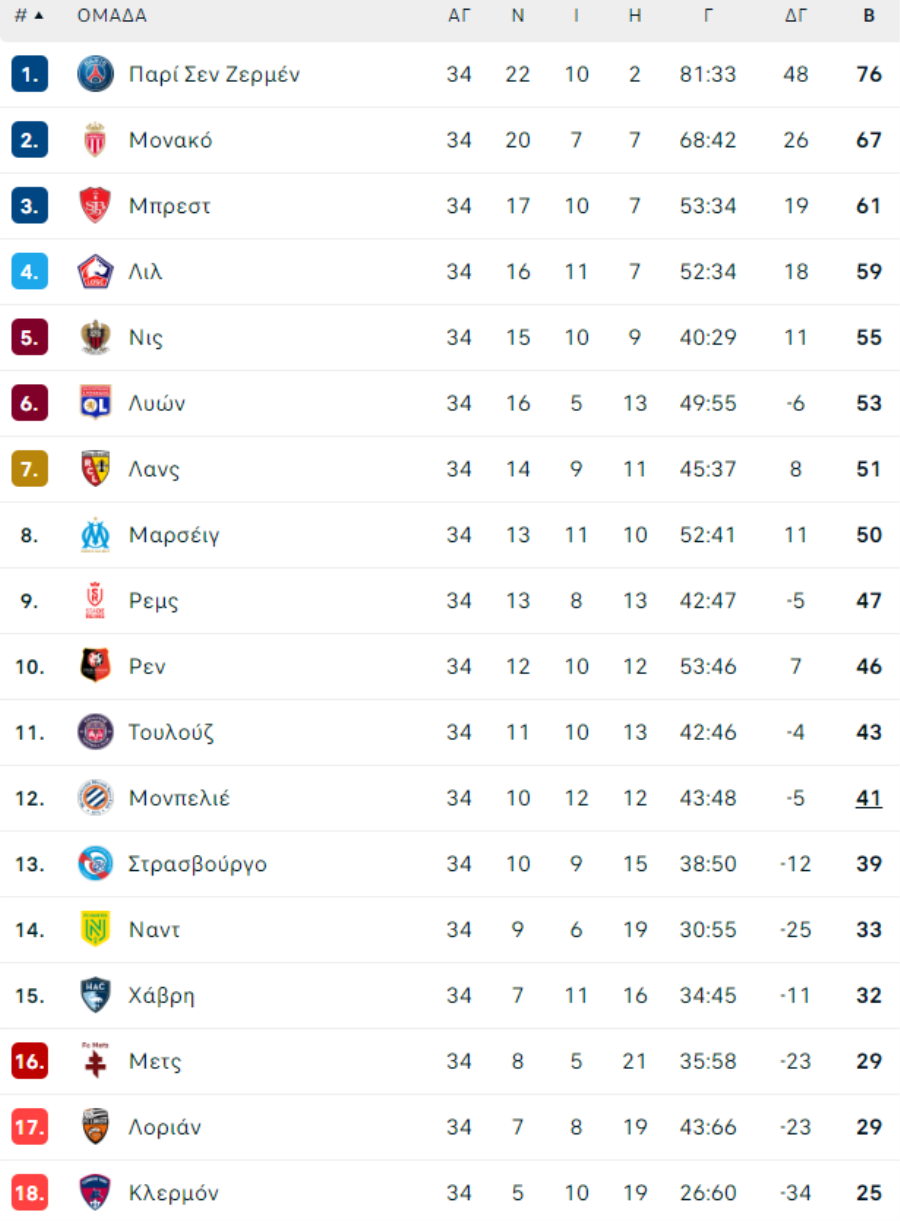Image resolution: width=900 pixels, height=1221 pixels.
Task: Select the light blue position 4 badge
Action: [30, 272]
